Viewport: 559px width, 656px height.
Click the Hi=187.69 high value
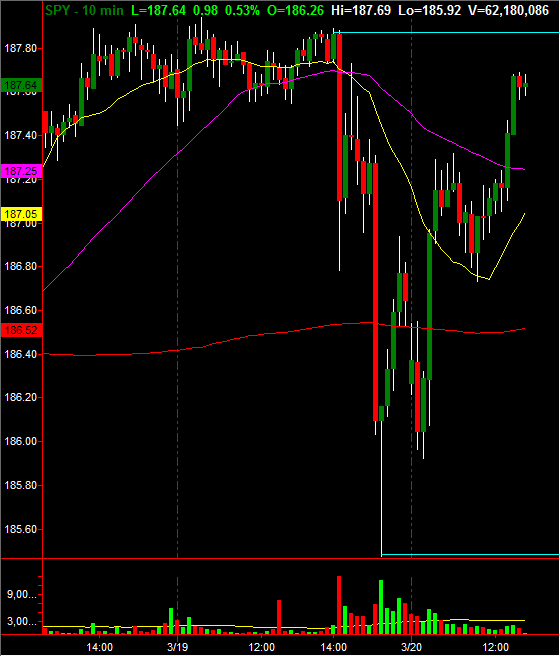(361, 10)
